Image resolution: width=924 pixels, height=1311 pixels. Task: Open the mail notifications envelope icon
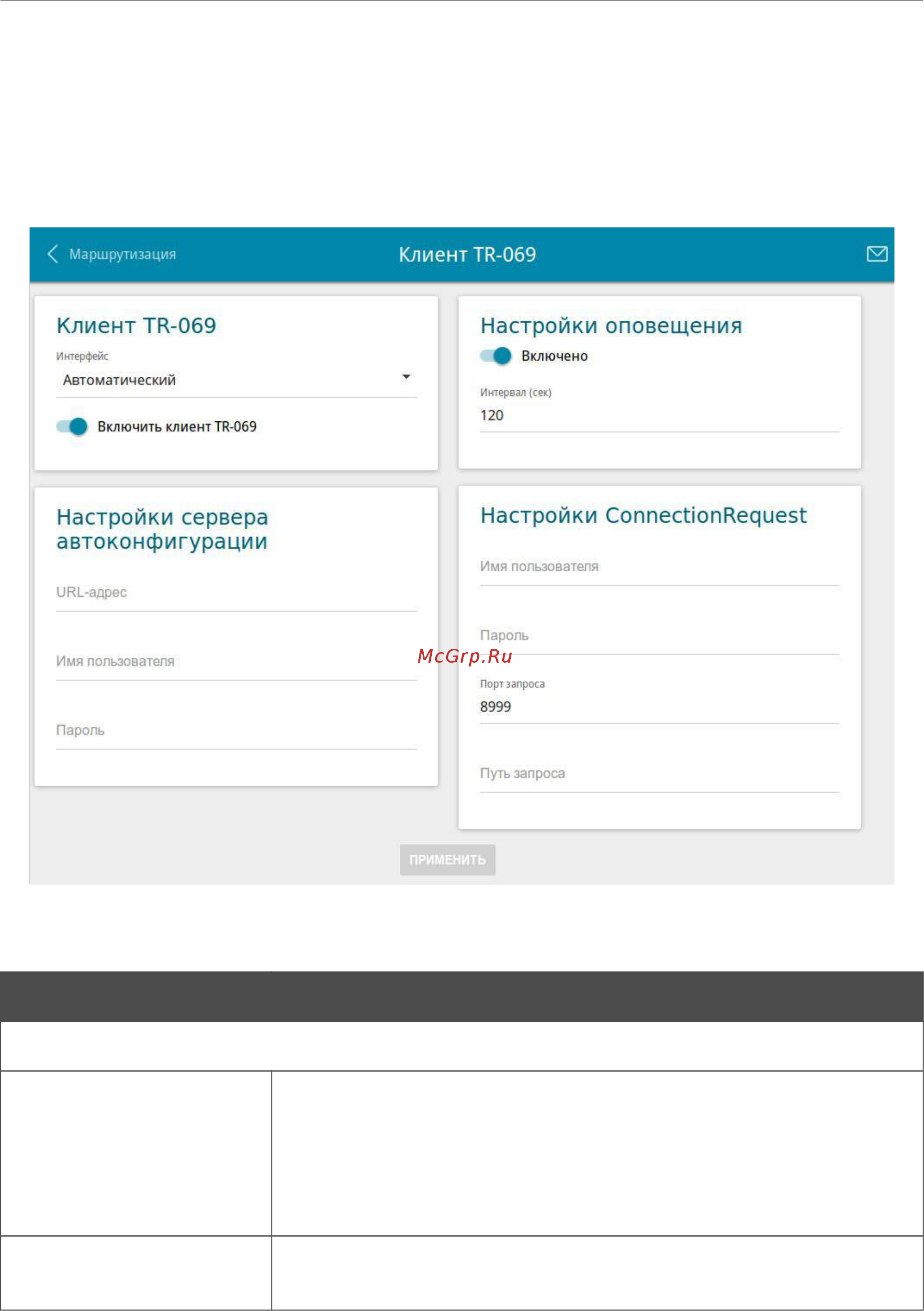tap(877, 254)
